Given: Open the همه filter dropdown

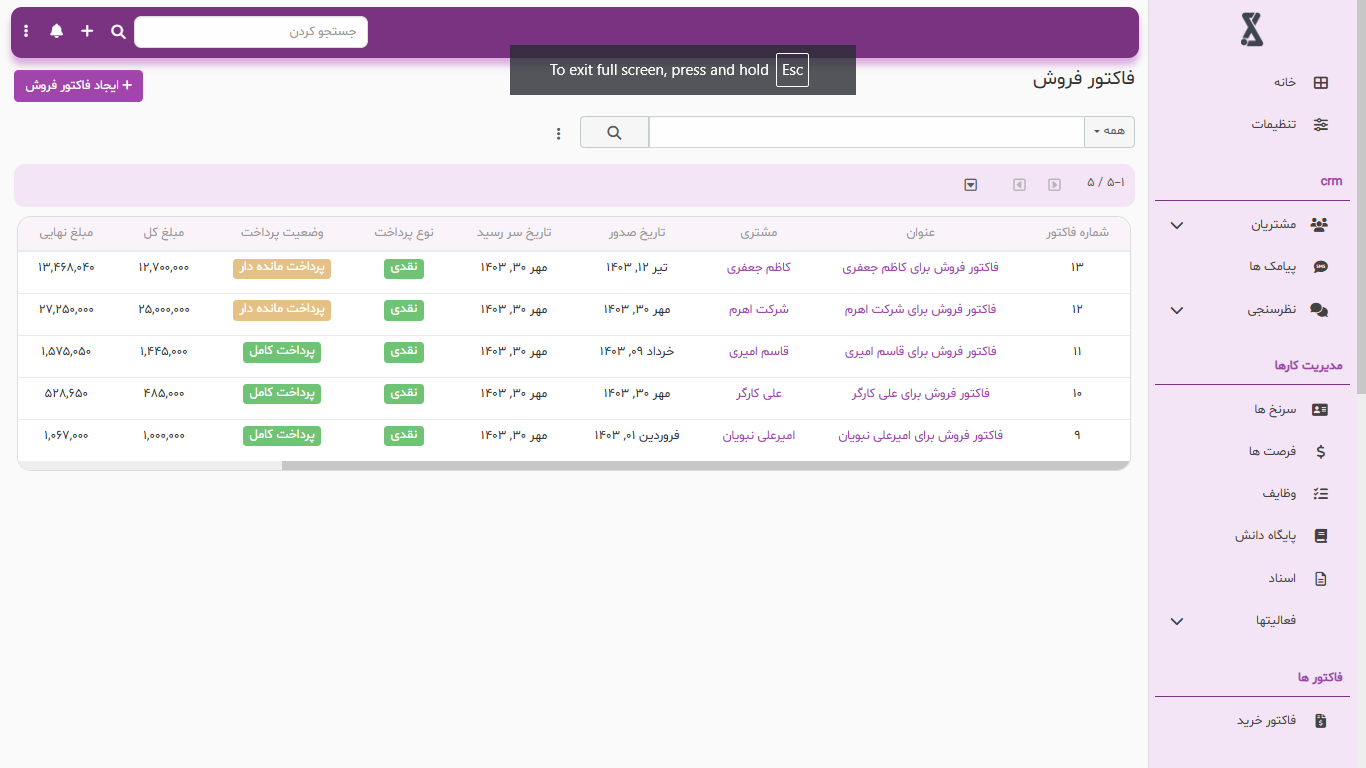Looking at the screenshot, I should coord(1109,132).
